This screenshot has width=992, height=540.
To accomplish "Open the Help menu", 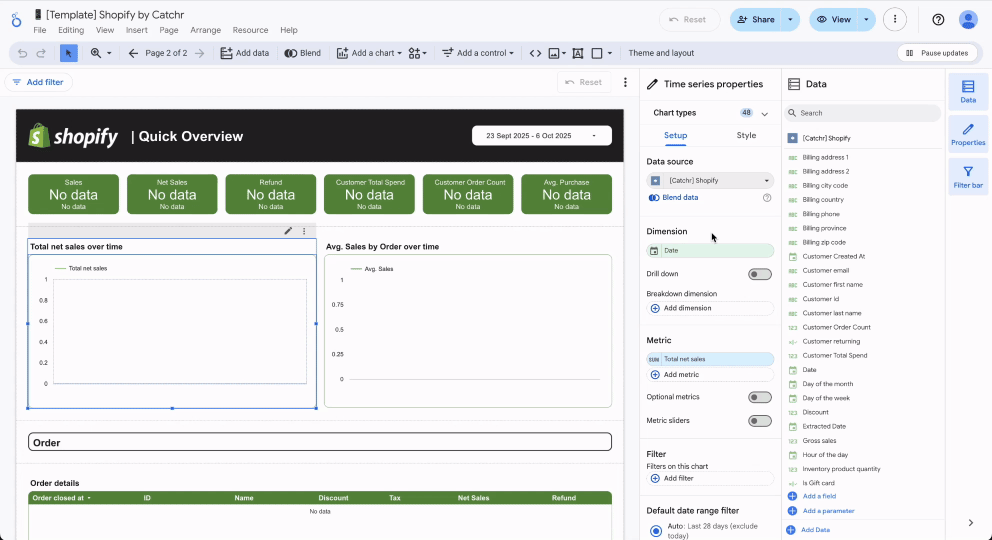I will (x=288, y=30).
